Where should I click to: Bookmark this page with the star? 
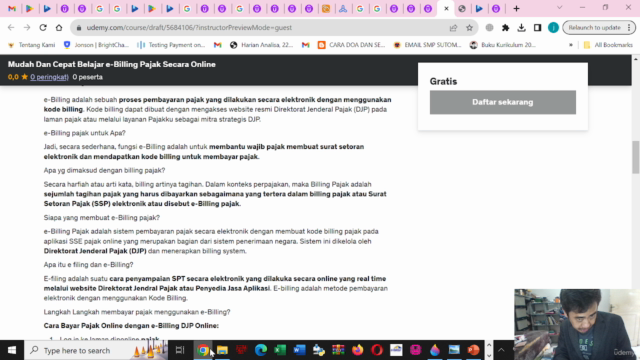[469, 28]
